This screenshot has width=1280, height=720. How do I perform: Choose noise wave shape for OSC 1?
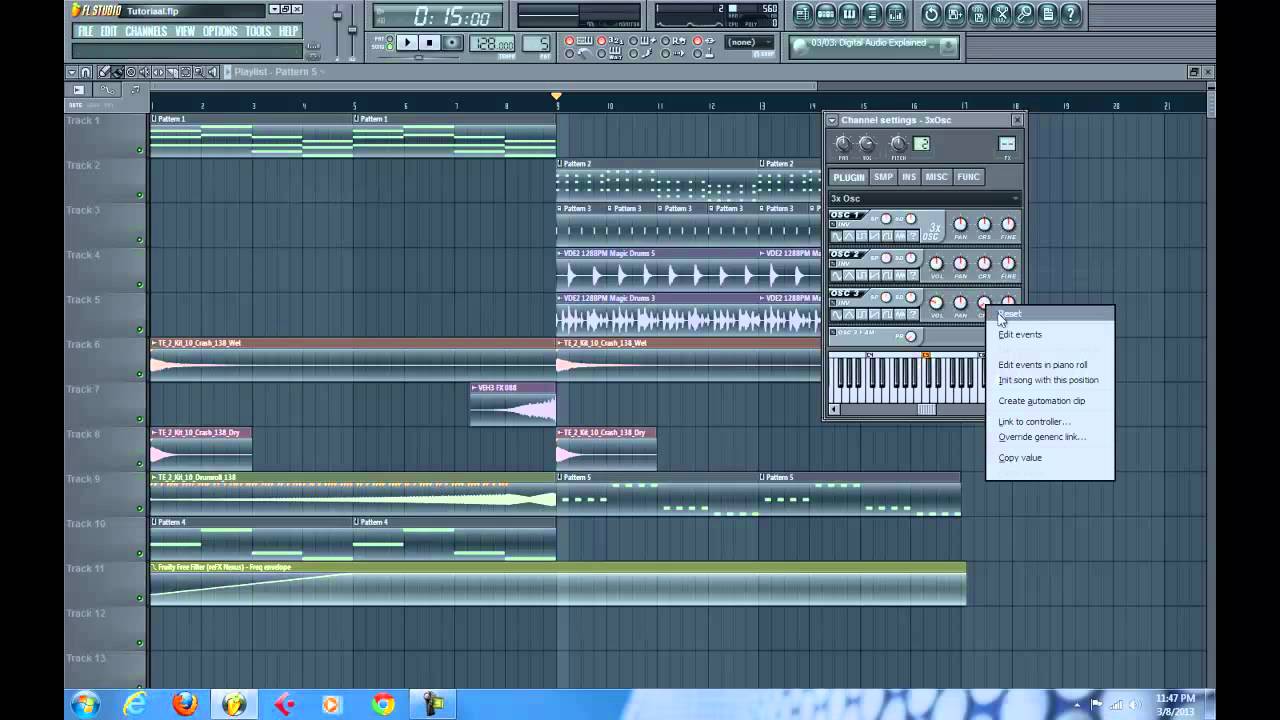coord(900,236)
